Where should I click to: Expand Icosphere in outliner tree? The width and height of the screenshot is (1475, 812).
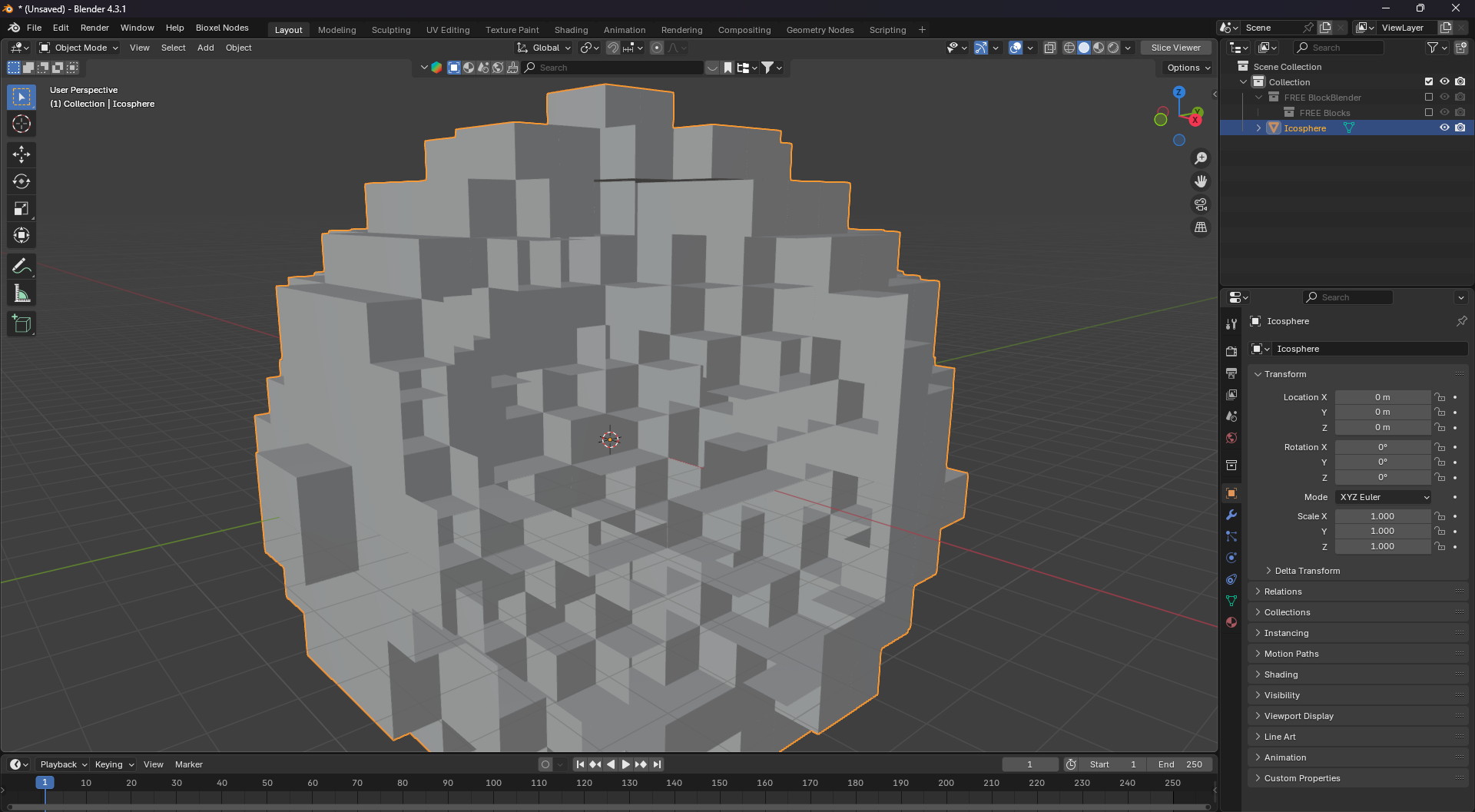click(x=1258, y=128)
